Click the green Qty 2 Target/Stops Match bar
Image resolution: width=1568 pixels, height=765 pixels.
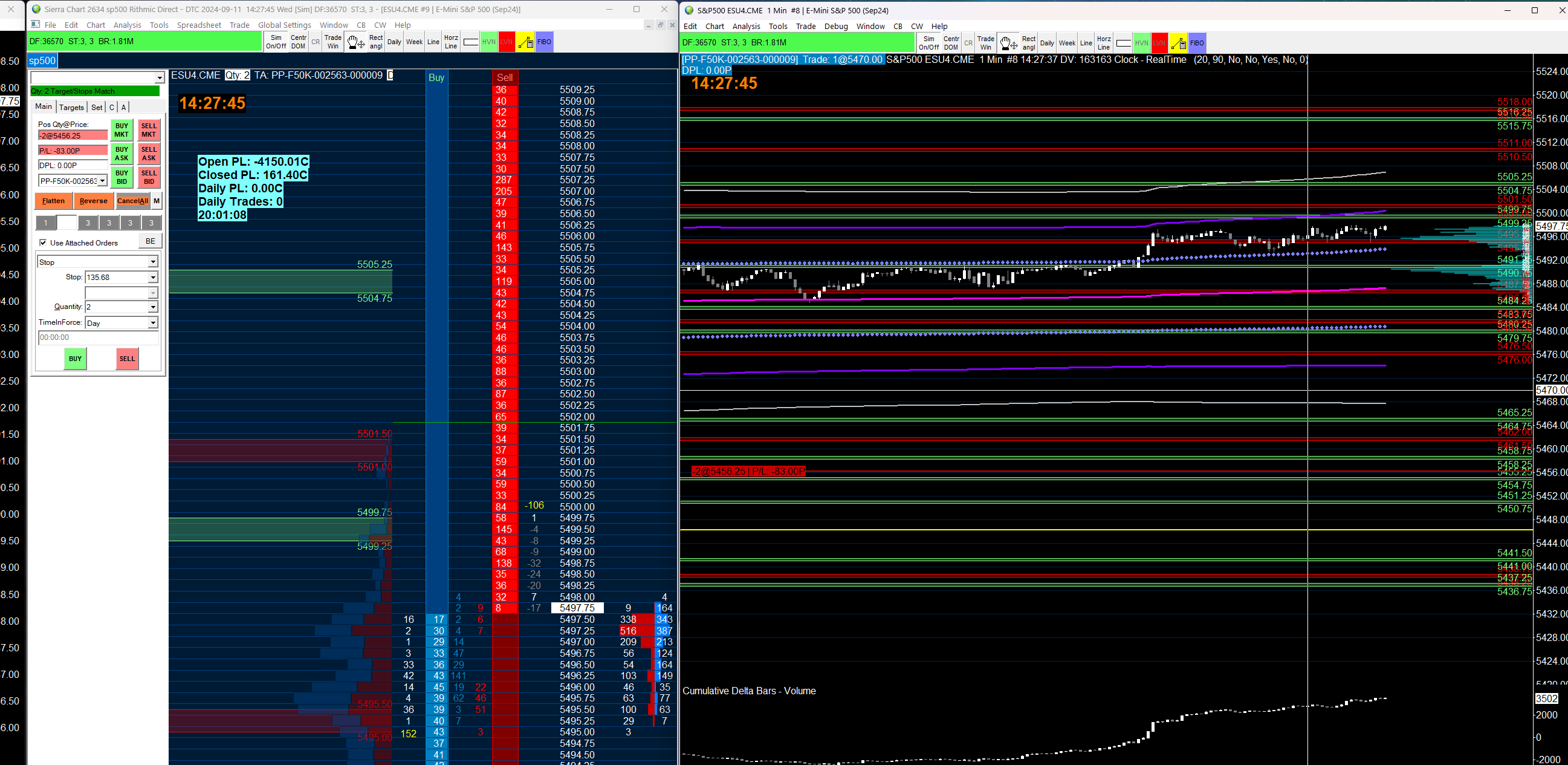point(95,91)
